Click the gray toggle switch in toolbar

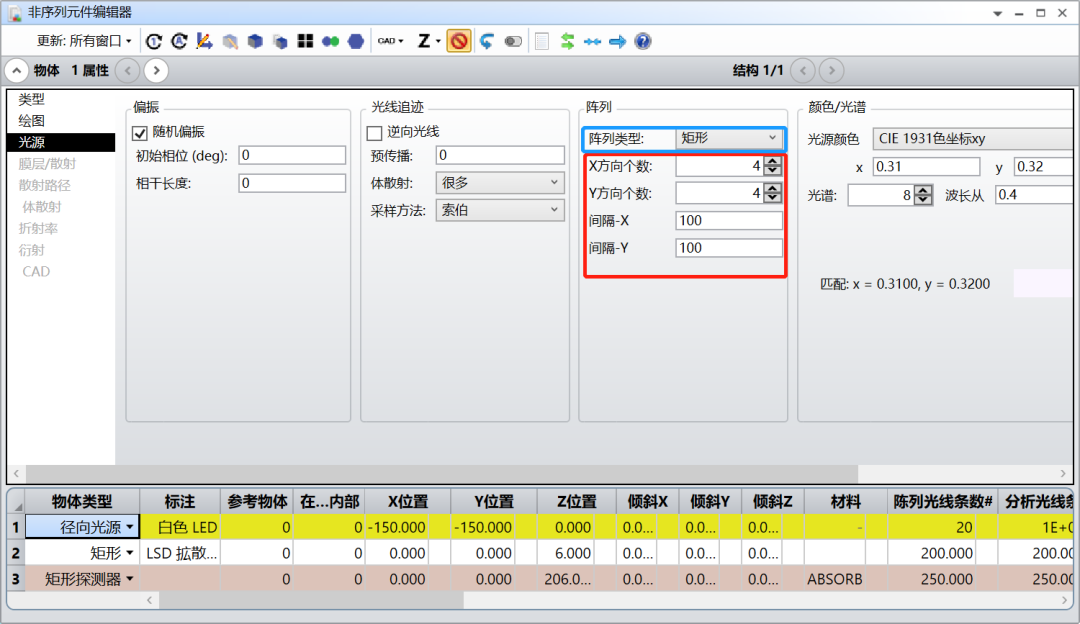513,41
